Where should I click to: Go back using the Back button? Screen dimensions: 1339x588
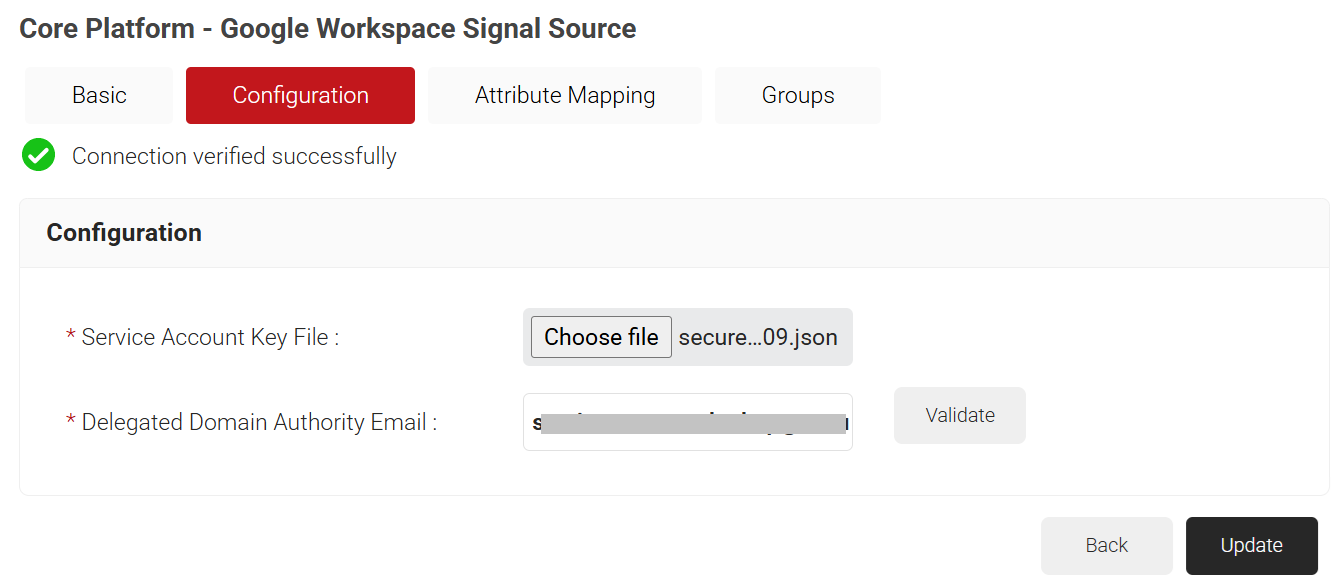pos(1106,545)
